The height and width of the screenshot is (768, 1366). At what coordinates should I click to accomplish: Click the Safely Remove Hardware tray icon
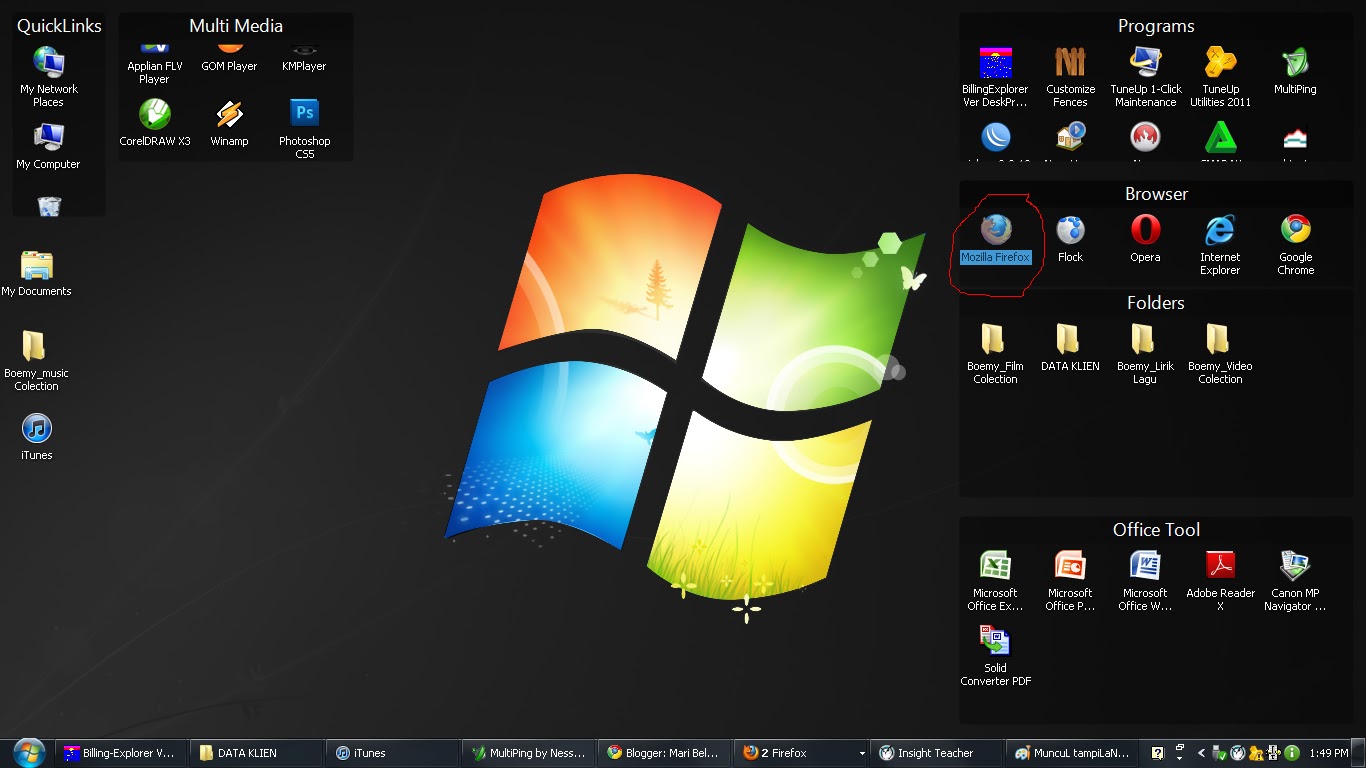[1218, 753]
